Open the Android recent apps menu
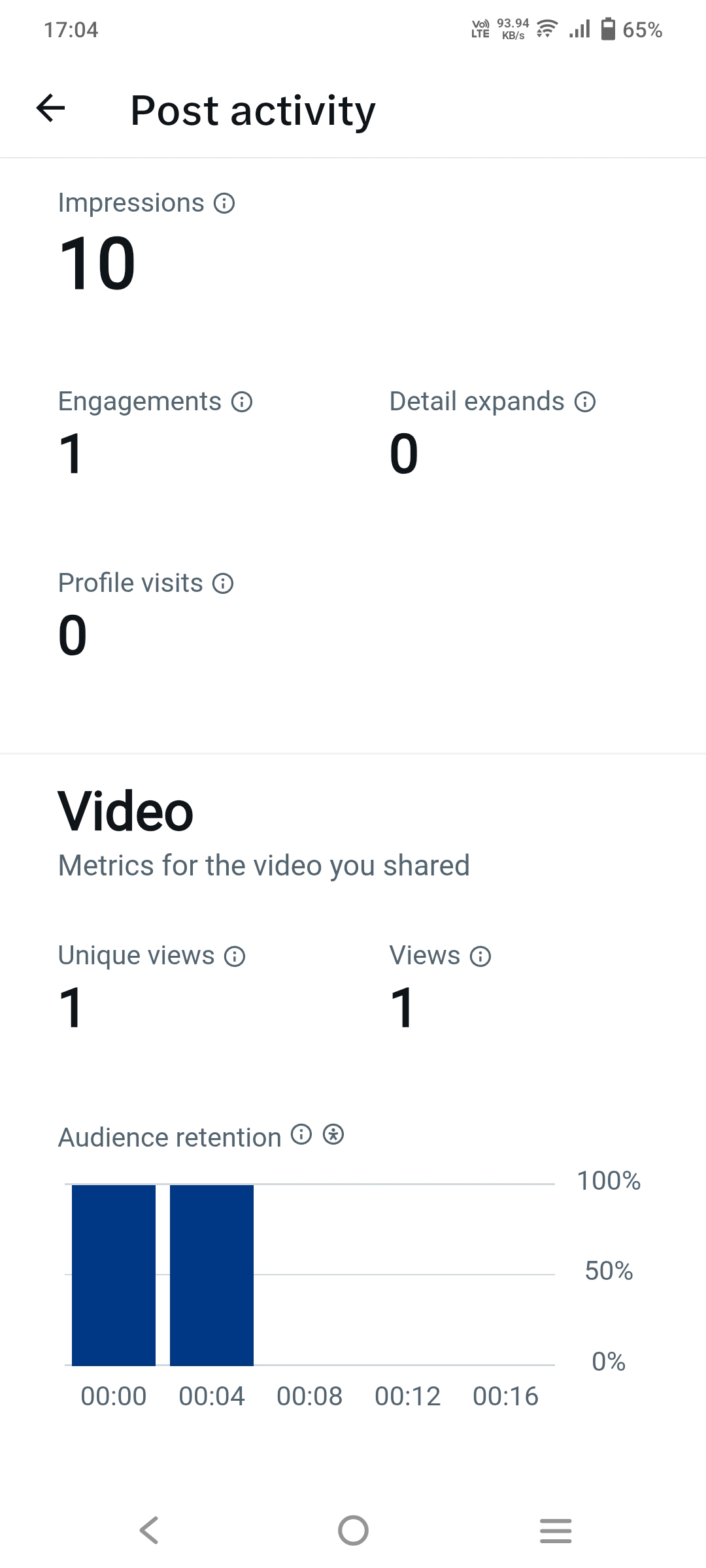The image size is (706, 1568). [x=556, y=1530]
